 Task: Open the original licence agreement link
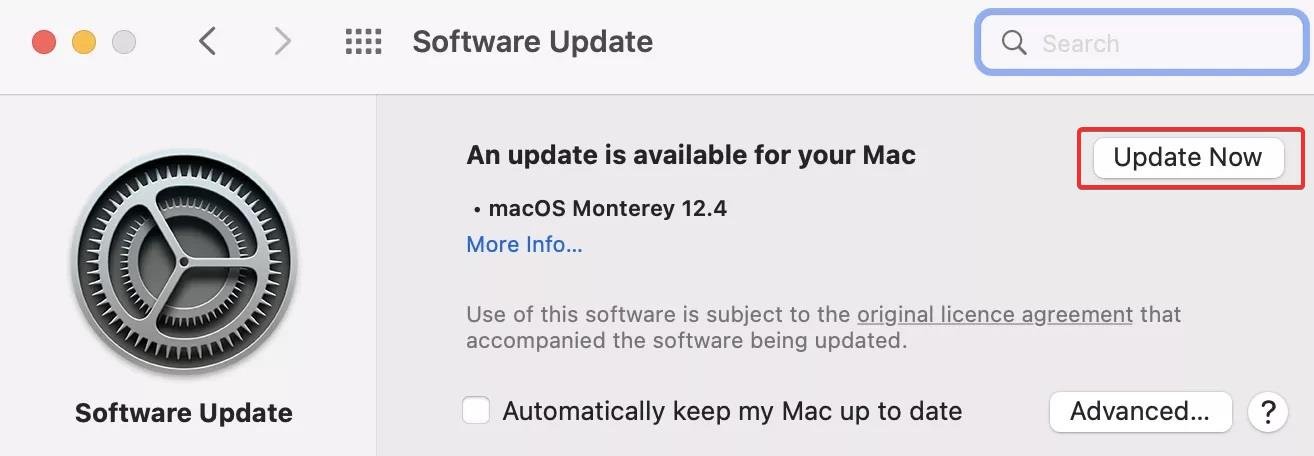click(995, 315)
